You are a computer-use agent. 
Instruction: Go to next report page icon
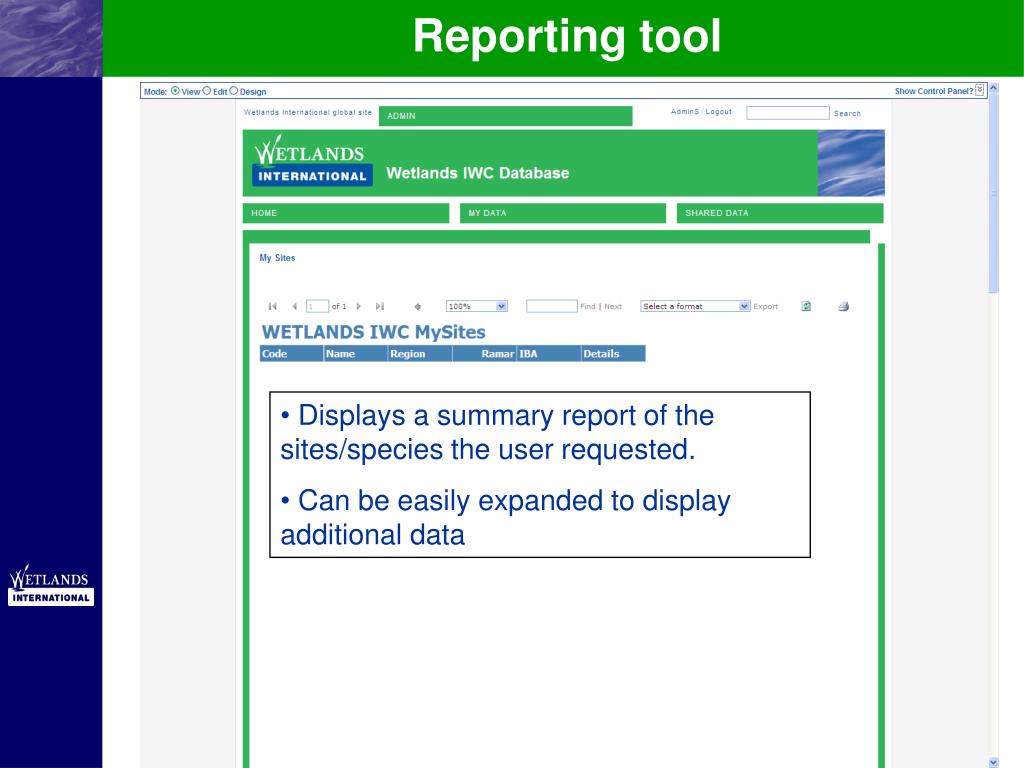[x=359, y=306]
